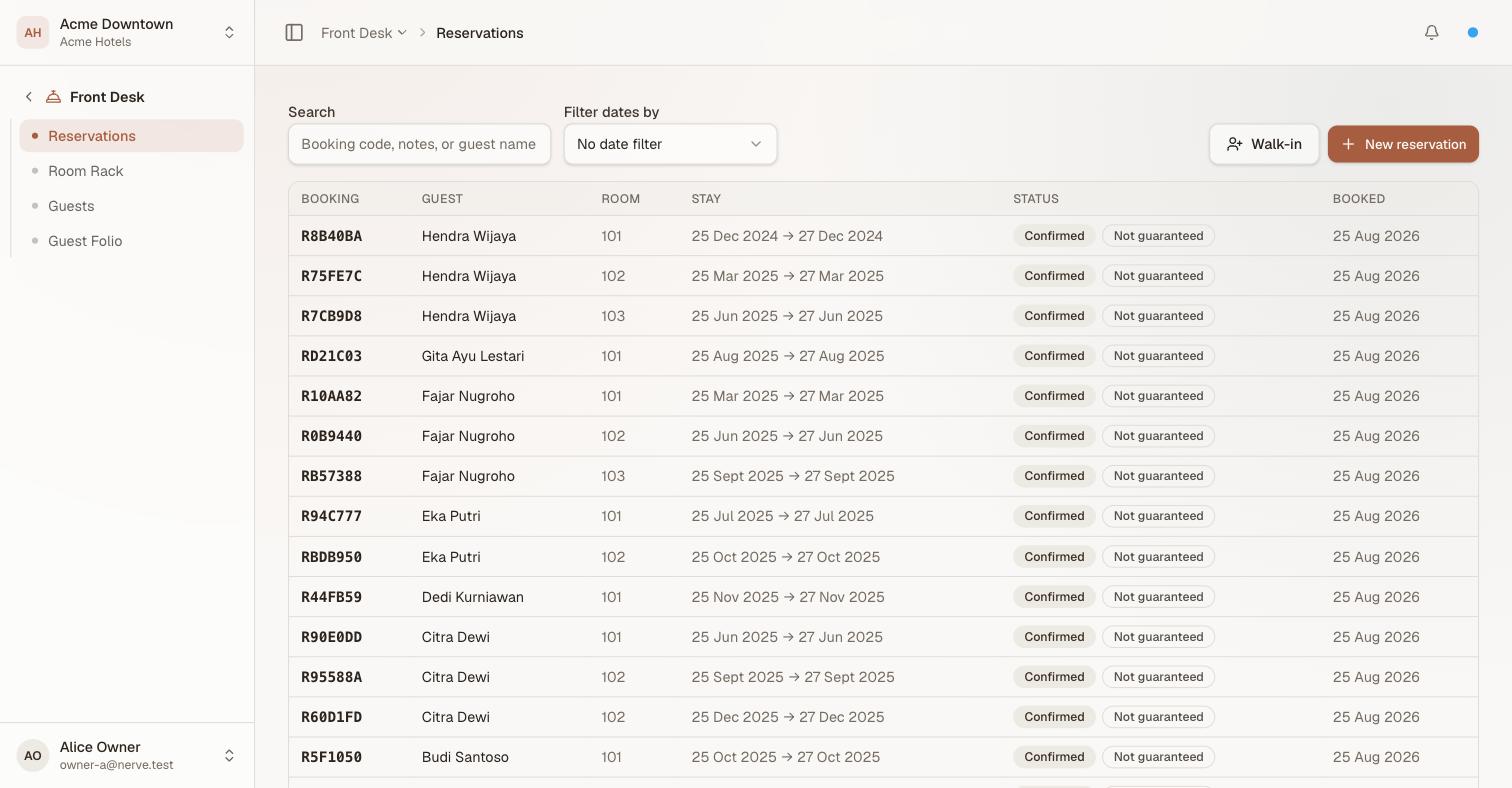Click the STATUS column header
The height and width of the screenshot is (788, 1512).
coord(1036,199)
